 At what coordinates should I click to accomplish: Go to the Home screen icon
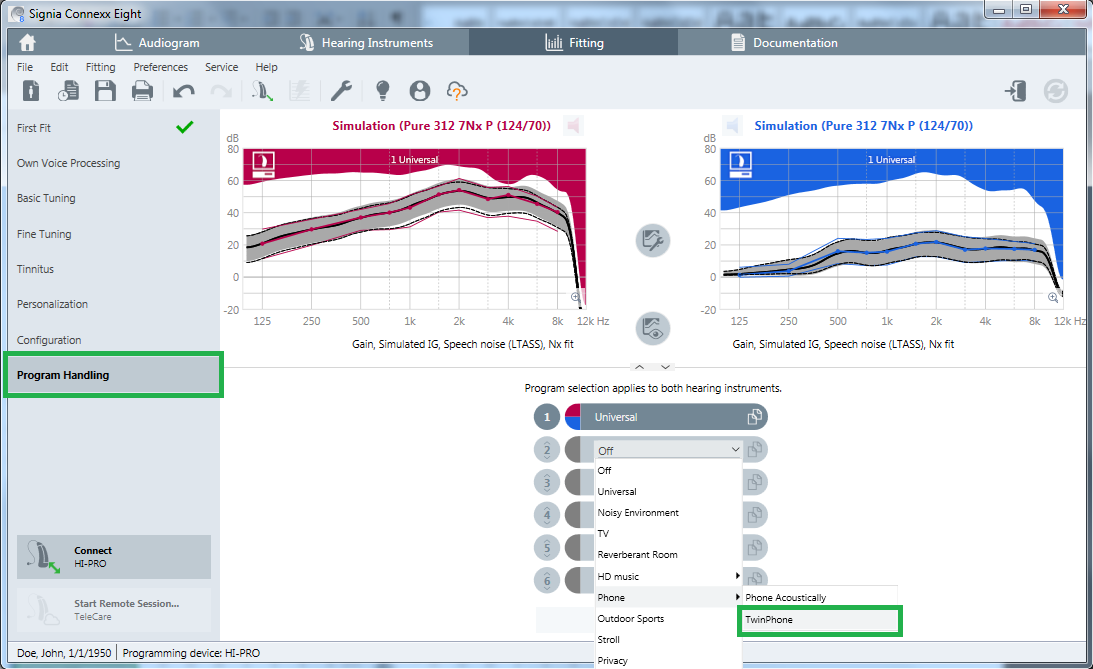point(27,43)
